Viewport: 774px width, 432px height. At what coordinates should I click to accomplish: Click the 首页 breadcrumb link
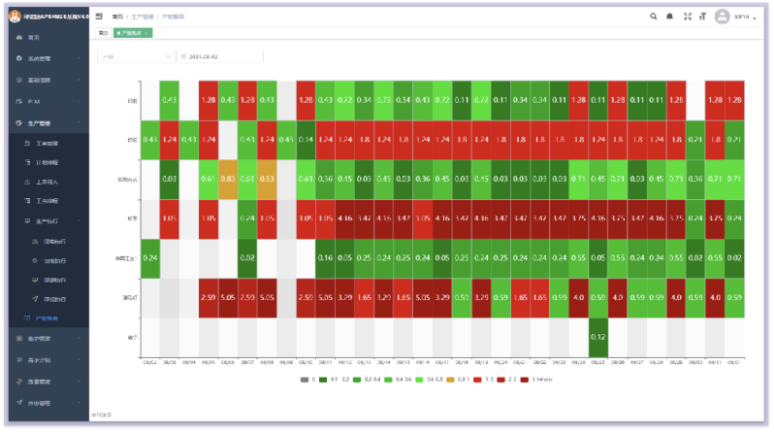coord(118,16)
